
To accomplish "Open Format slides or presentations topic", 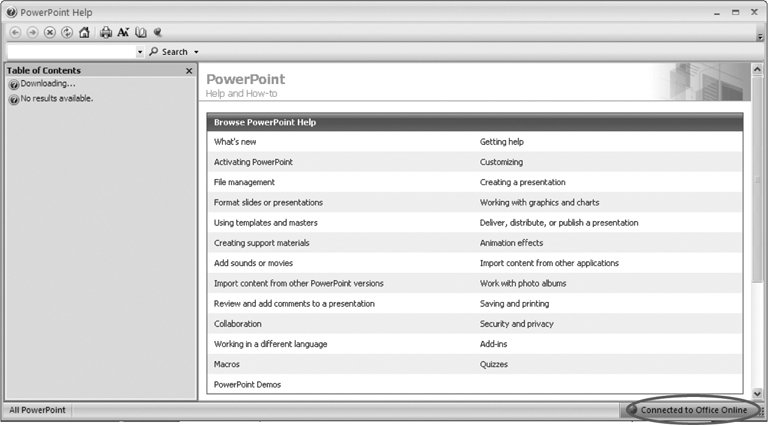I will [268, 202].
